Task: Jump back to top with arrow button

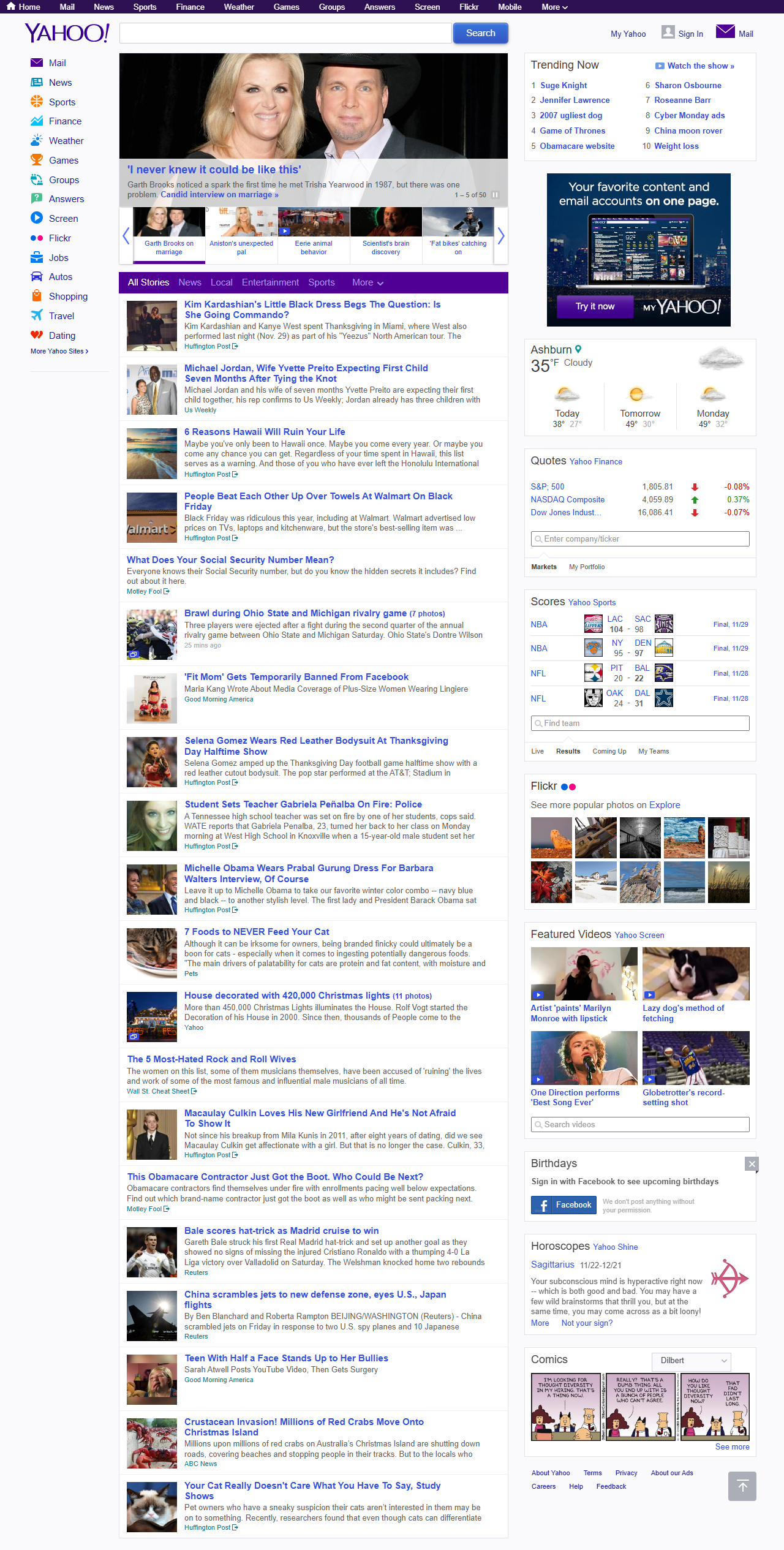Action: (x=742, y=1486)
